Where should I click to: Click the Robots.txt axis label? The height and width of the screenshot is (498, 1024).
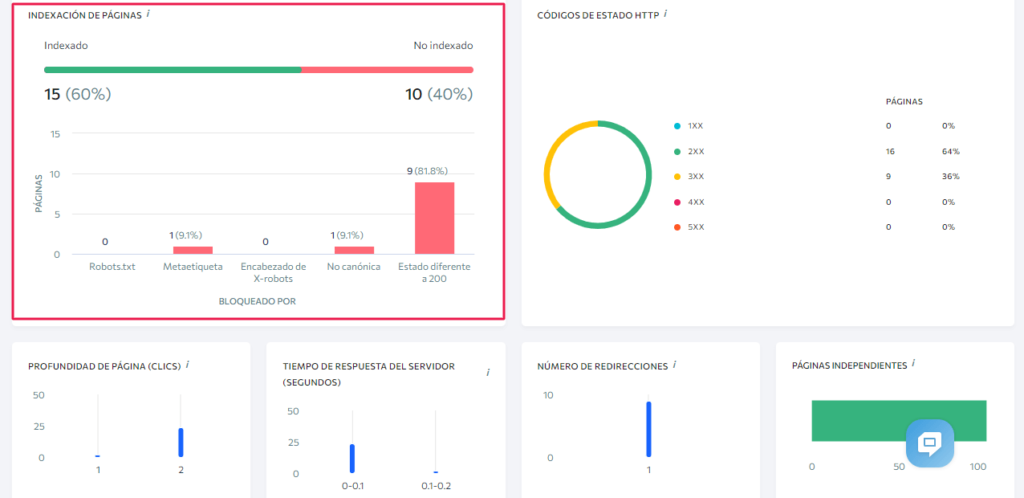[112, 267]
